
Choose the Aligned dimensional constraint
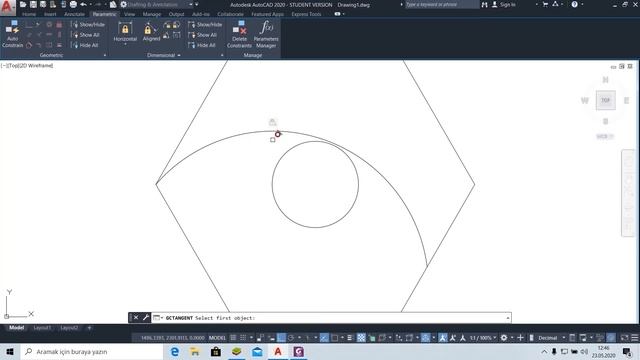151,32
